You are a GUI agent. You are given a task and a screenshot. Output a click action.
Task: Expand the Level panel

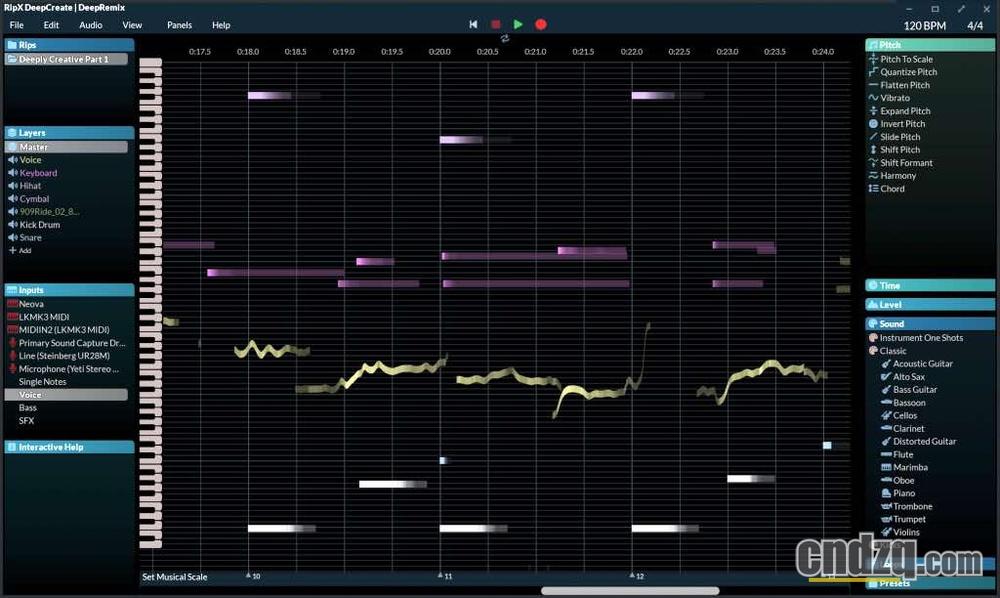[x=930, y=304]
